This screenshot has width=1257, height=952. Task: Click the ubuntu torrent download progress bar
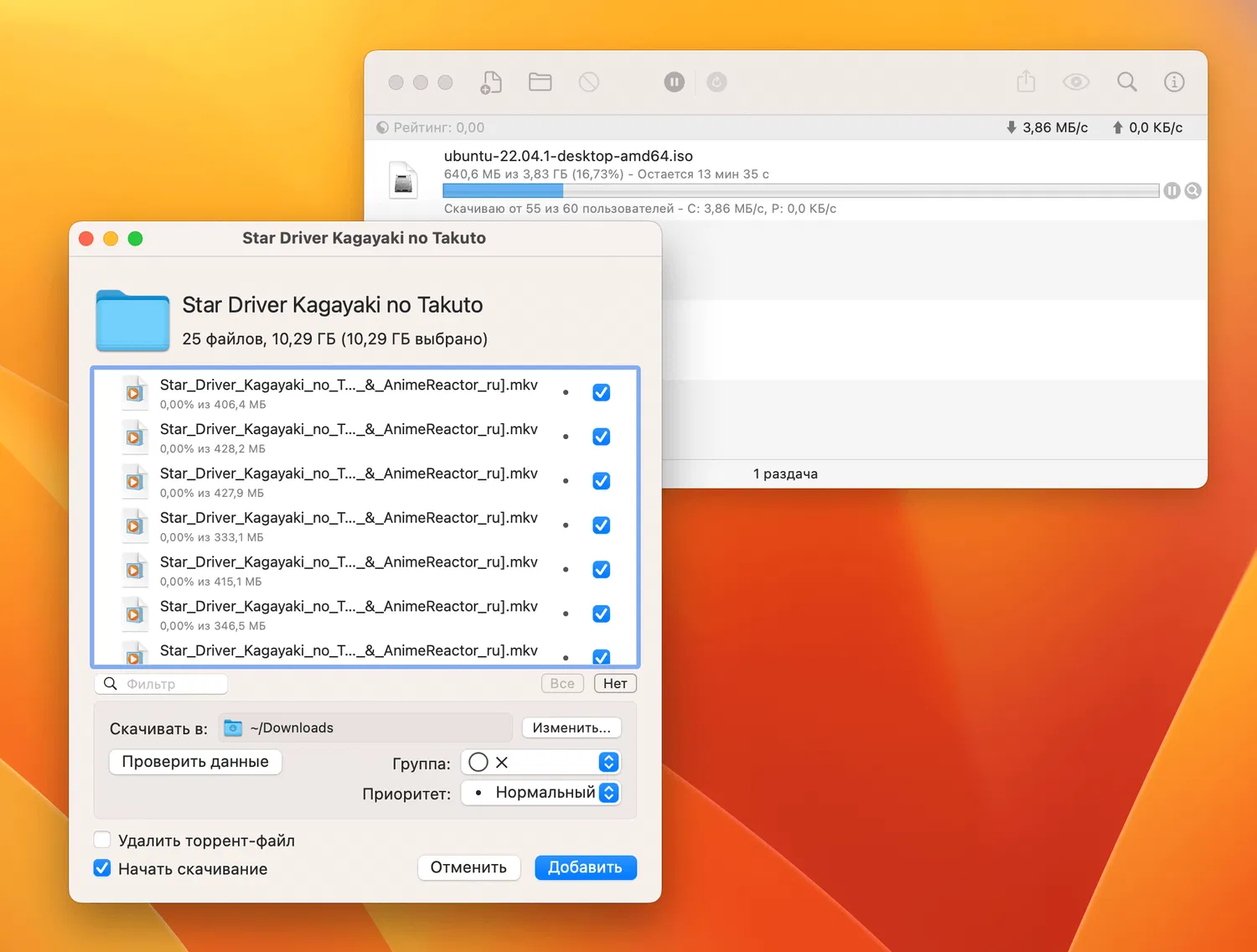click(800, 191)
